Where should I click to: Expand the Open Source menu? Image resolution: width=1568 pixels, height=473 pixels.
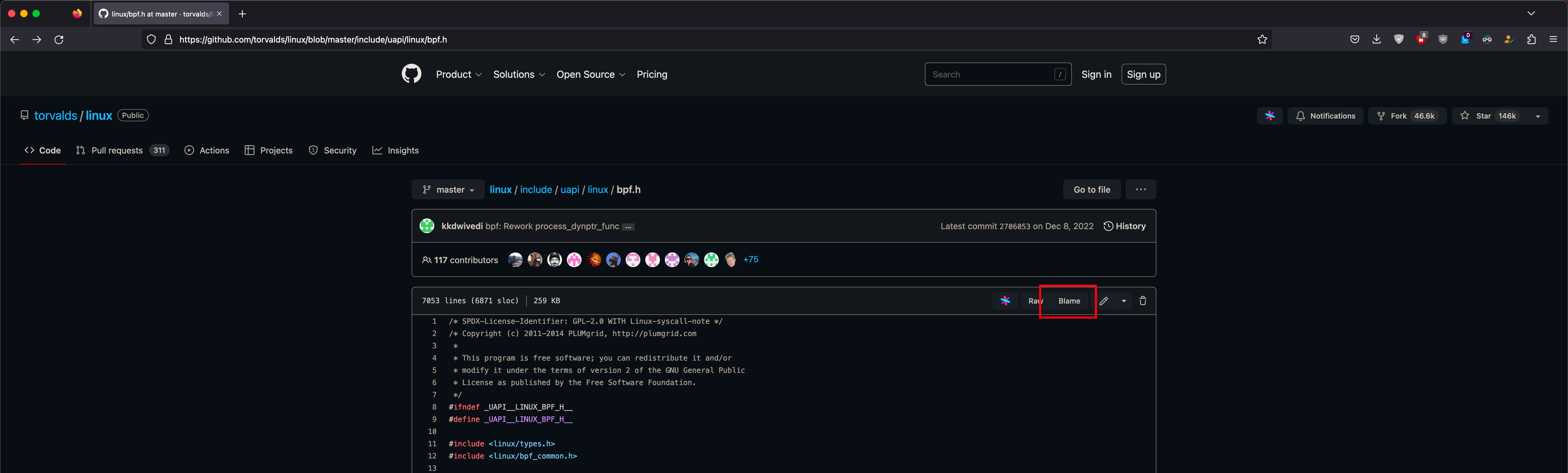point(590,74)
